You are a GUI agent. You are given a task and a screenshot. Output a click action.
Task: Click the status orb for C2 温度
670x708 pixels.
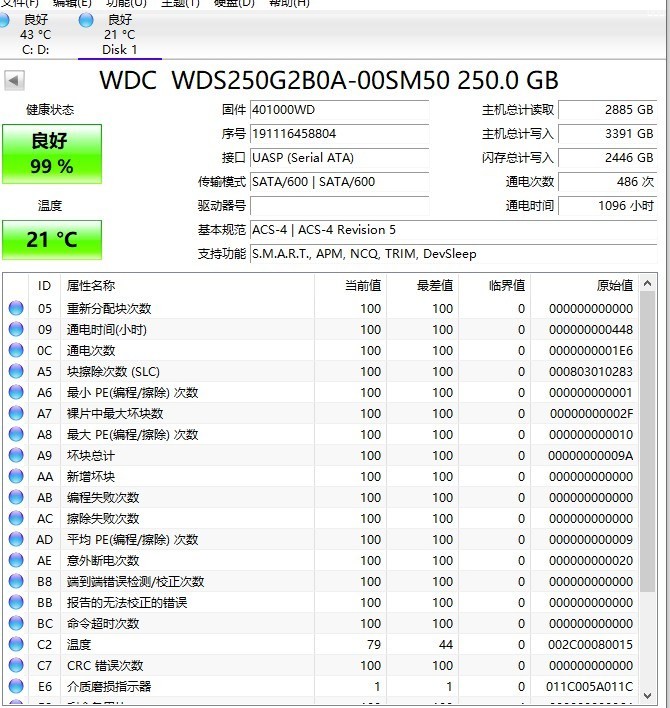[16, 644]
